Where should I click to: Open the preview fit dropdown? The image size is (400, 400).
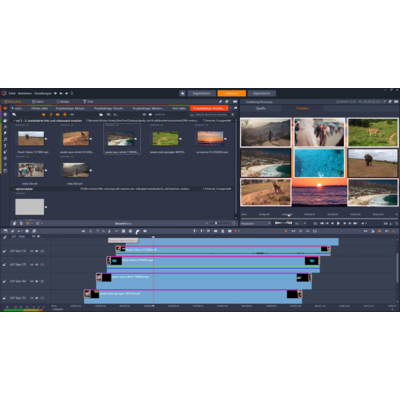(x=256, y=223)
